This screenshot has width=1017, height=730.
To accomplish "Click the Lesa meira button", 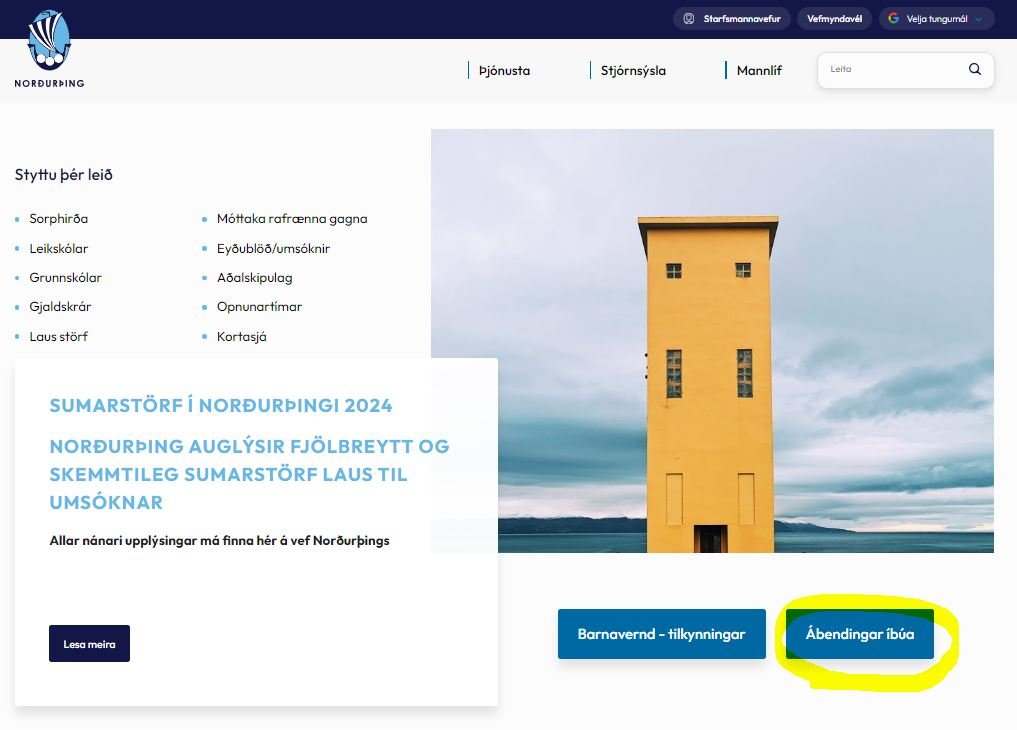I will click(x=90, y=644).
